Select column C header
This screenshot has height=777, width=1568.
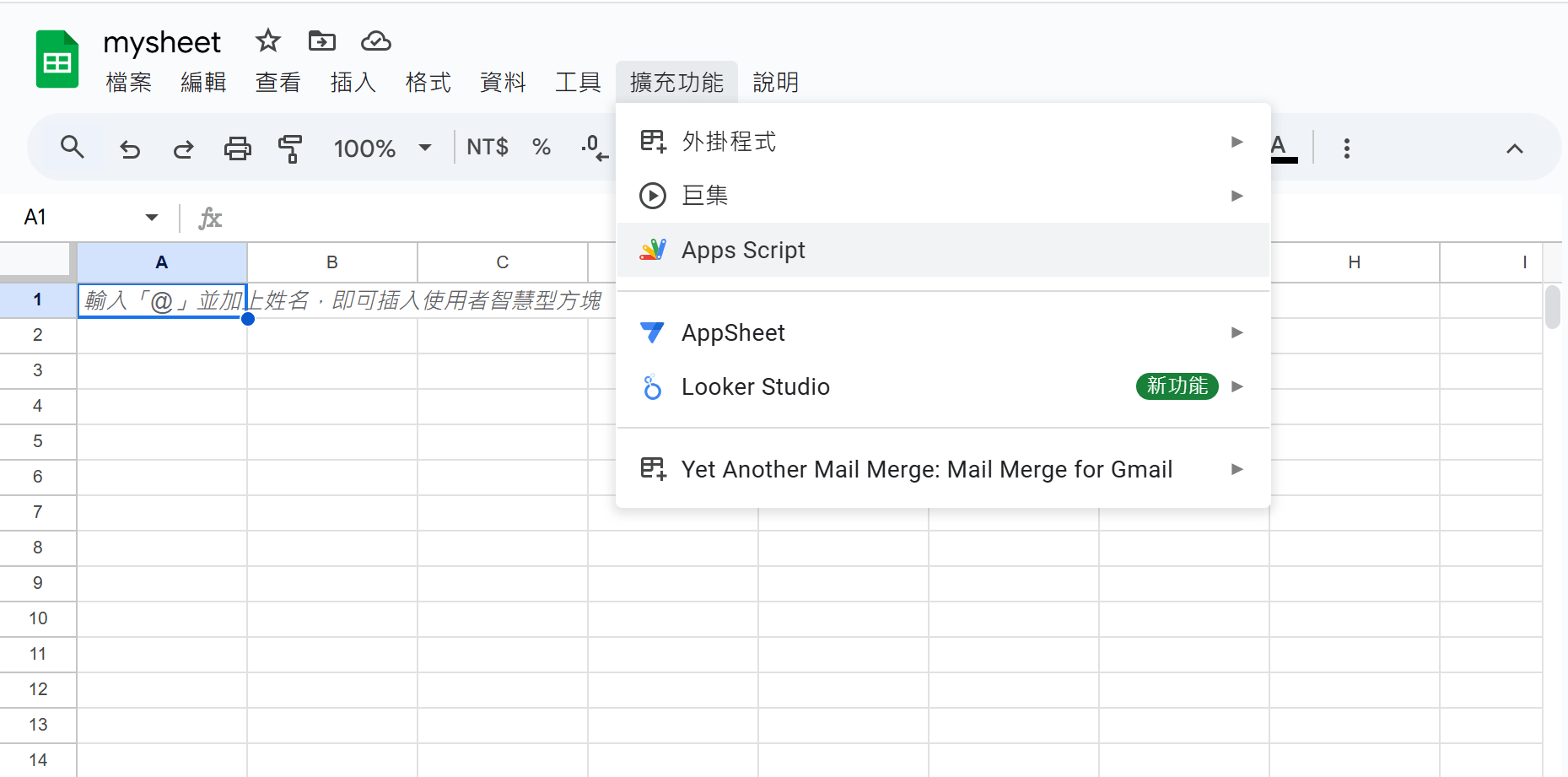coord(503,262)
